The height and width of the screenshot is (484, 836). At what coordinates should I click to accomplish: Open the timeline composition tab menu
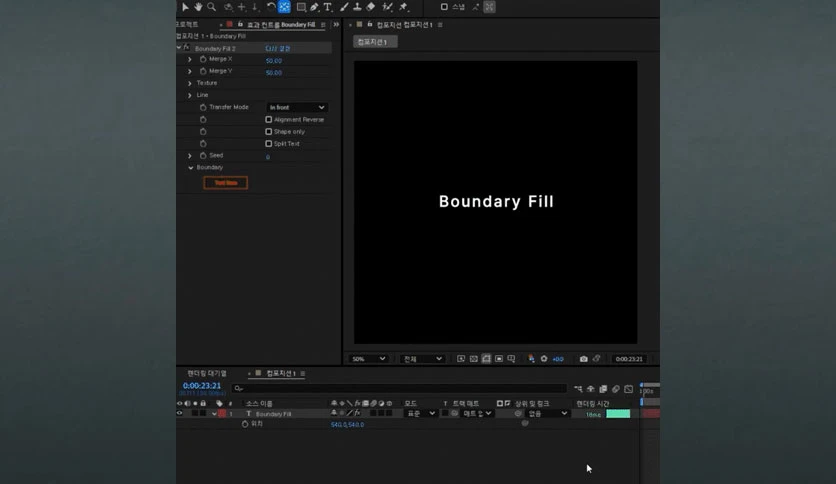303,374
